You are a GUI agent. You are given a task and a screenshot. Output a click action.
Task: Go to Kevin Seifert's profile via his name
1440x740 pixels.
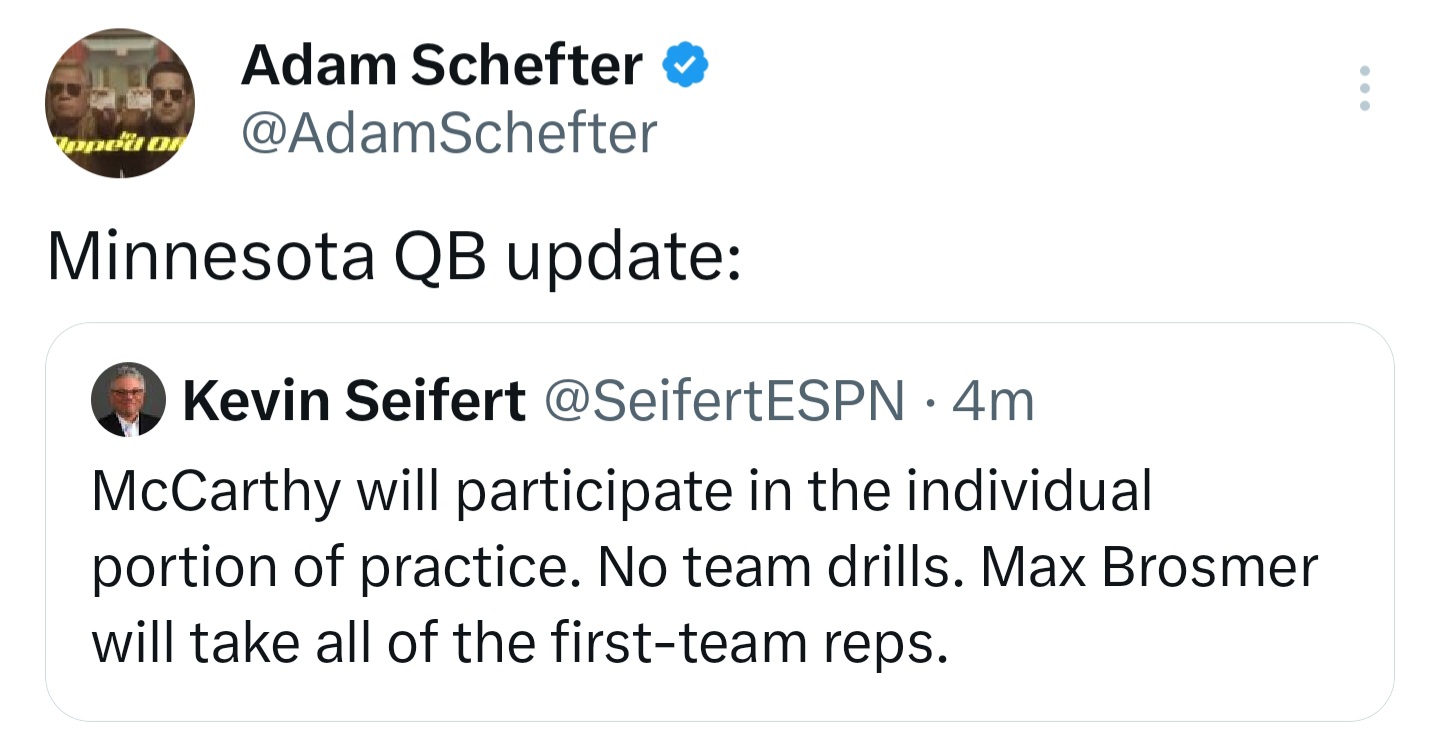(353, 401)
